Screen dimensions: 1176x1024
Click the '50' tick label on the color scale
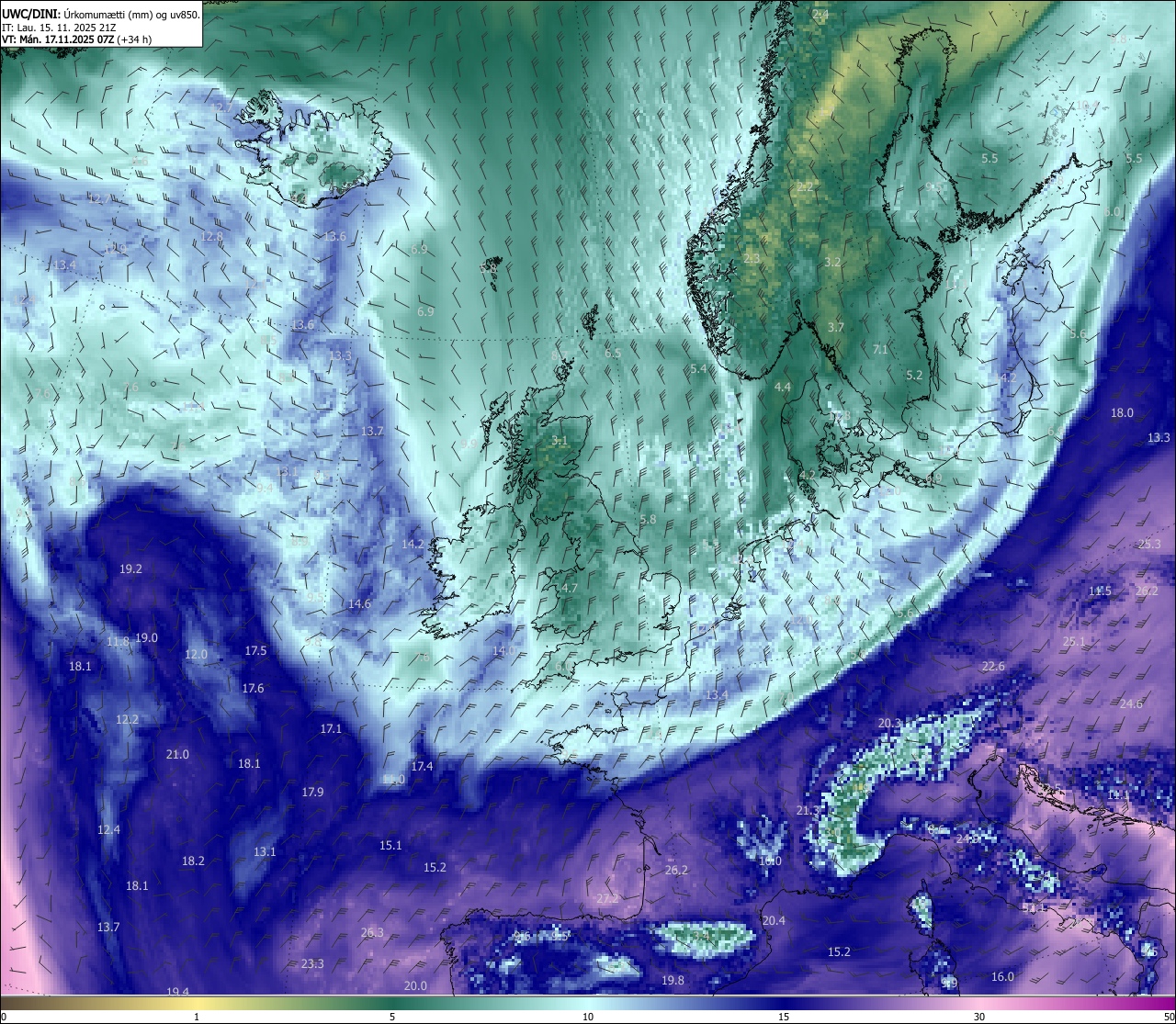tap(1169, 1017)
